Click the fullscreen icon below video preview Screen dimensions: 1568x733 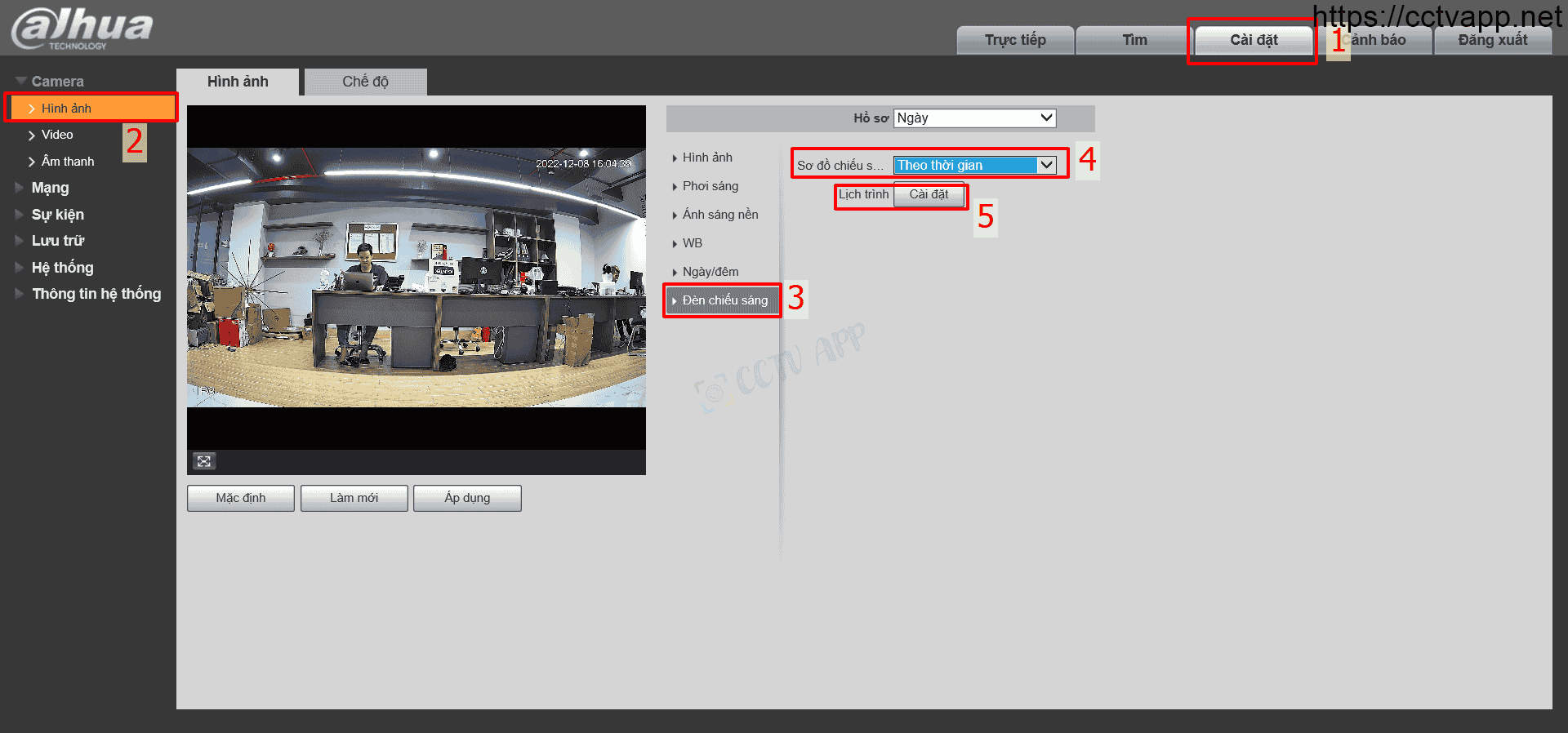pyautogui.click(x=204, y=461)
